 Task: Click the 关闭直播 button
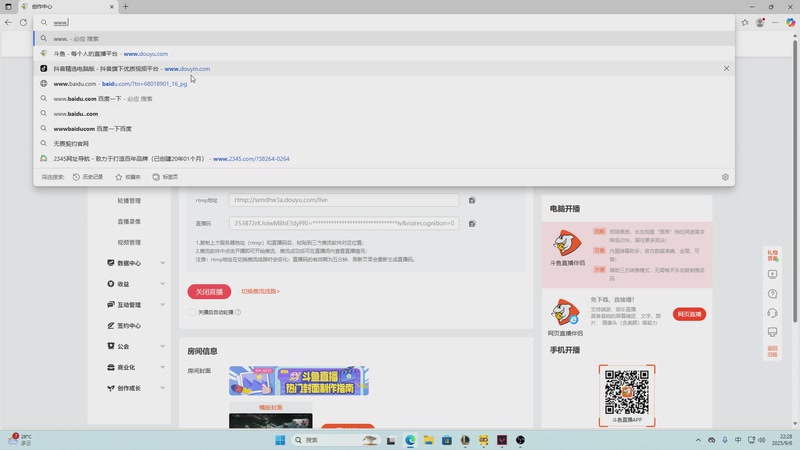pyautogui.click(x=209, y=291)
